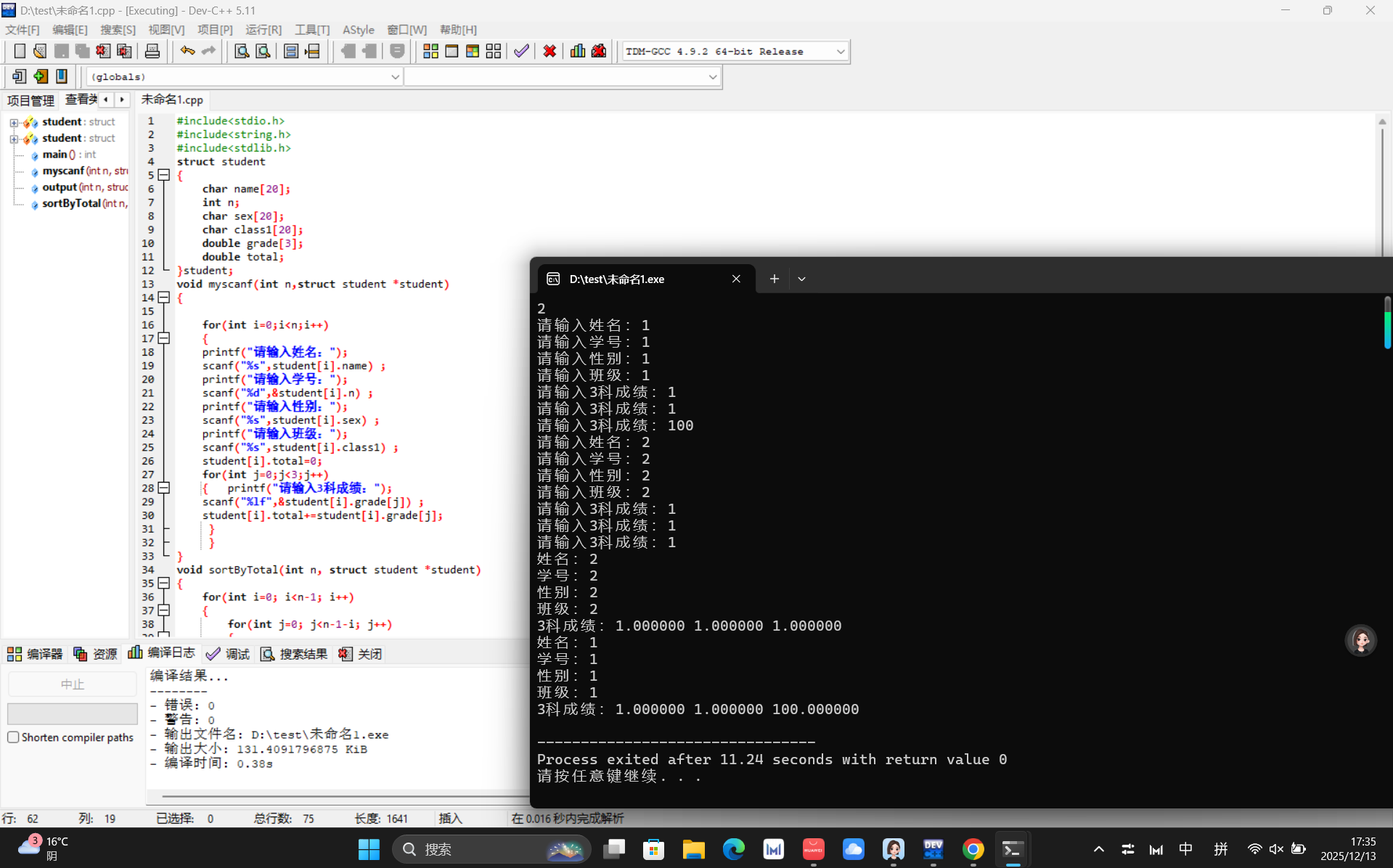Click the 关闭 bottom panel tab
The height and width of the screenshot is (868, 1393).
(360, 654)
